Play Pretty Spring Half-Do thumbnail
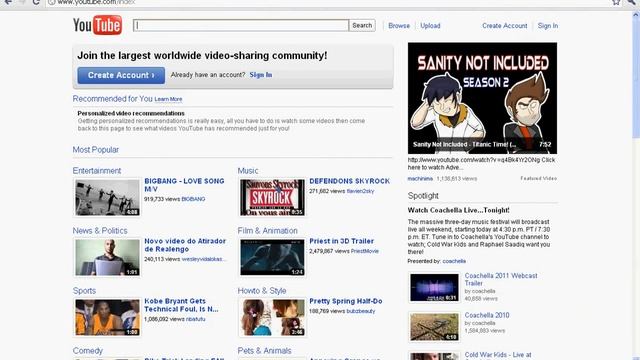This screenshot has height=360, width=640. [x=272, y=318]
